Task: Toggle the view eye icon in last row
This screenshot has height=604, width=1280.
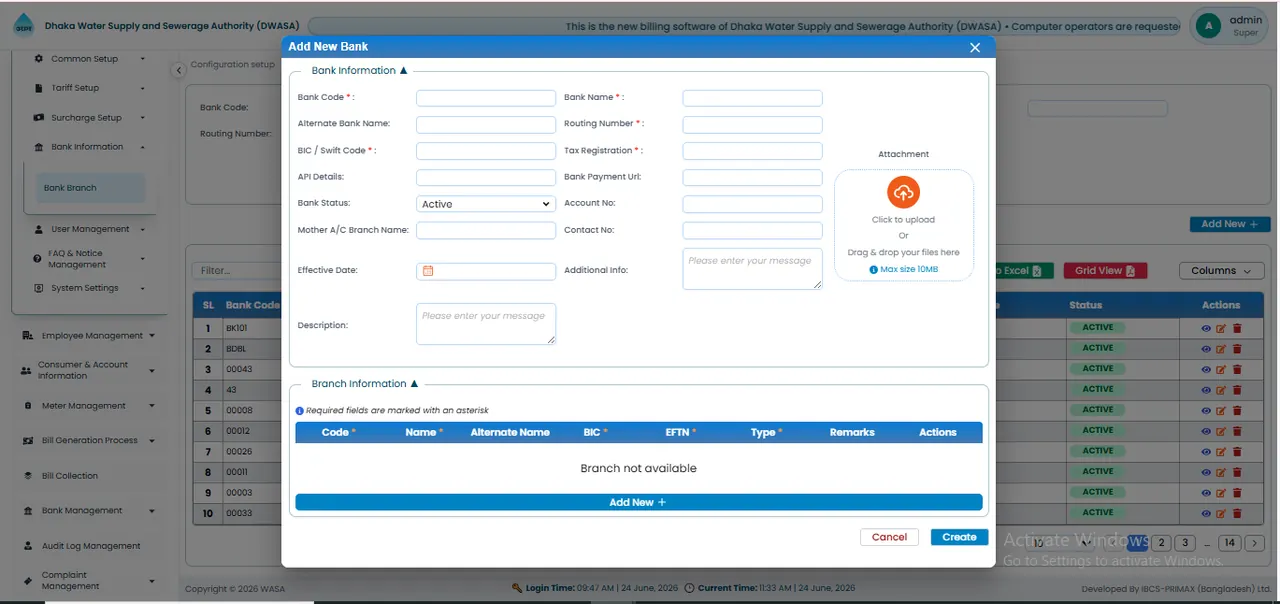Action: [x=1205, y=513]
